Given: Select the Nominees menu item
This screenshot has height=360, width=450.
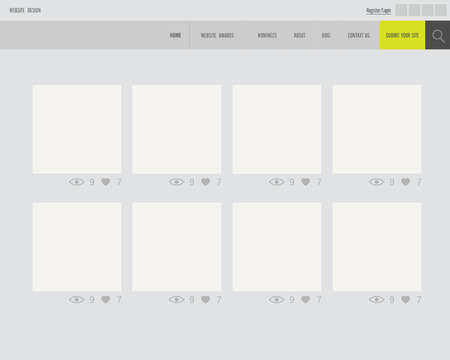Looking at the screenshot, I should tap(267, 35).
